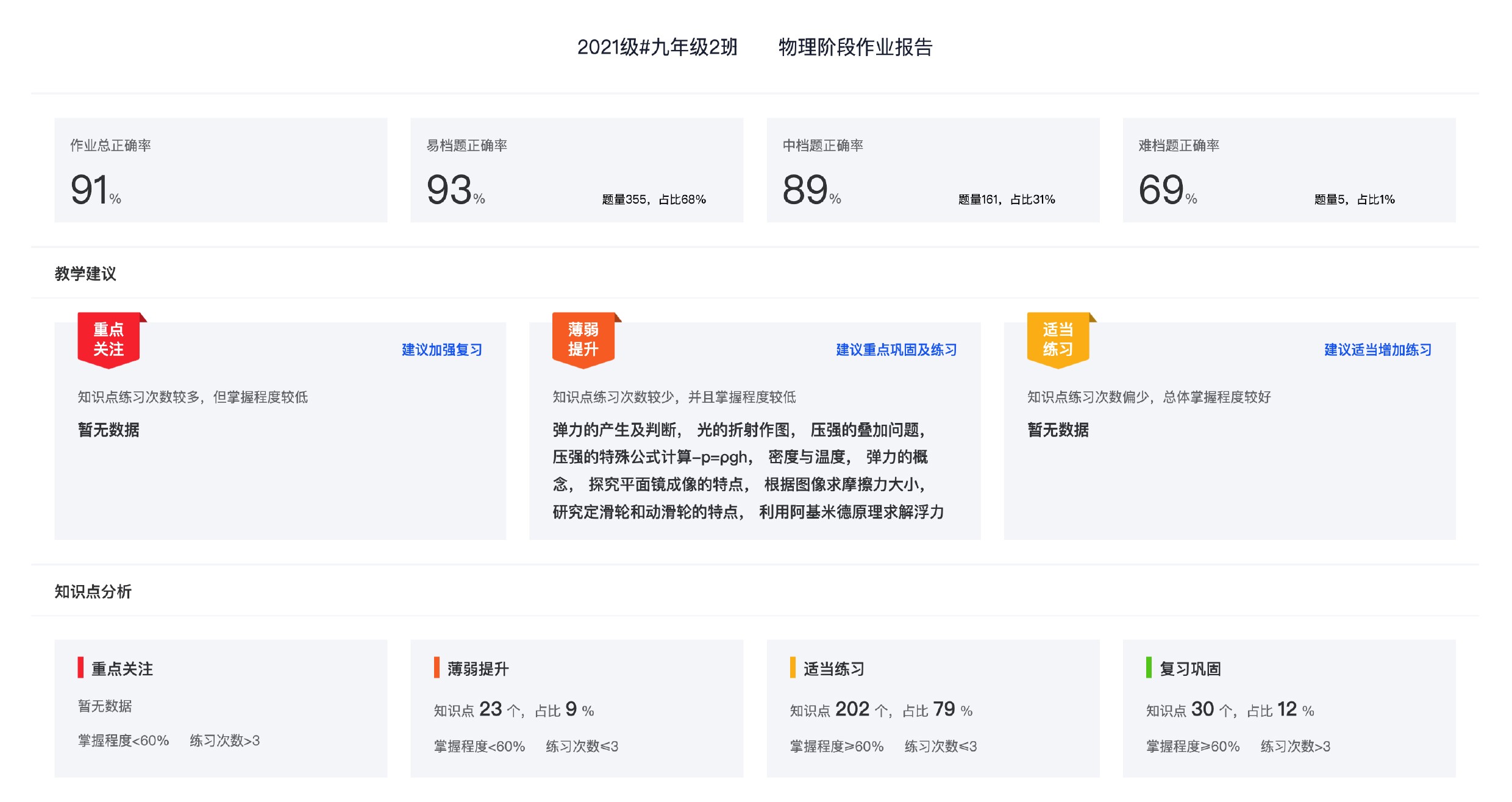The width and height of the screenshot is (1512, 802).
Task: Click the red 重点关注 ribbon badge
Action: tap(109, 339)
